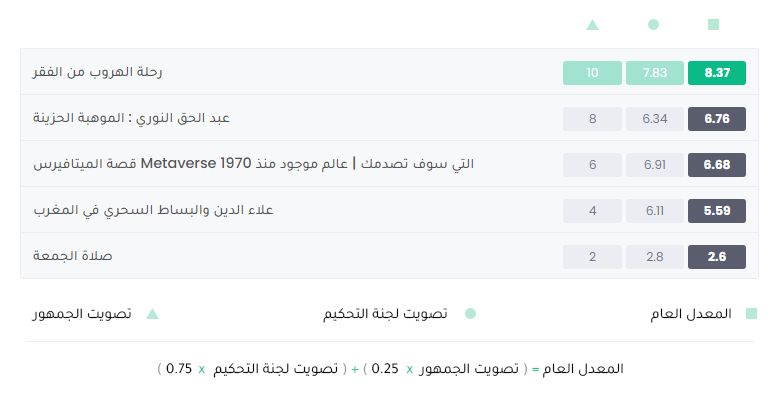This screenshot has width=780, height=400.
Task: Select the green 8.37 overall score badge
Action: click(717, 73)
